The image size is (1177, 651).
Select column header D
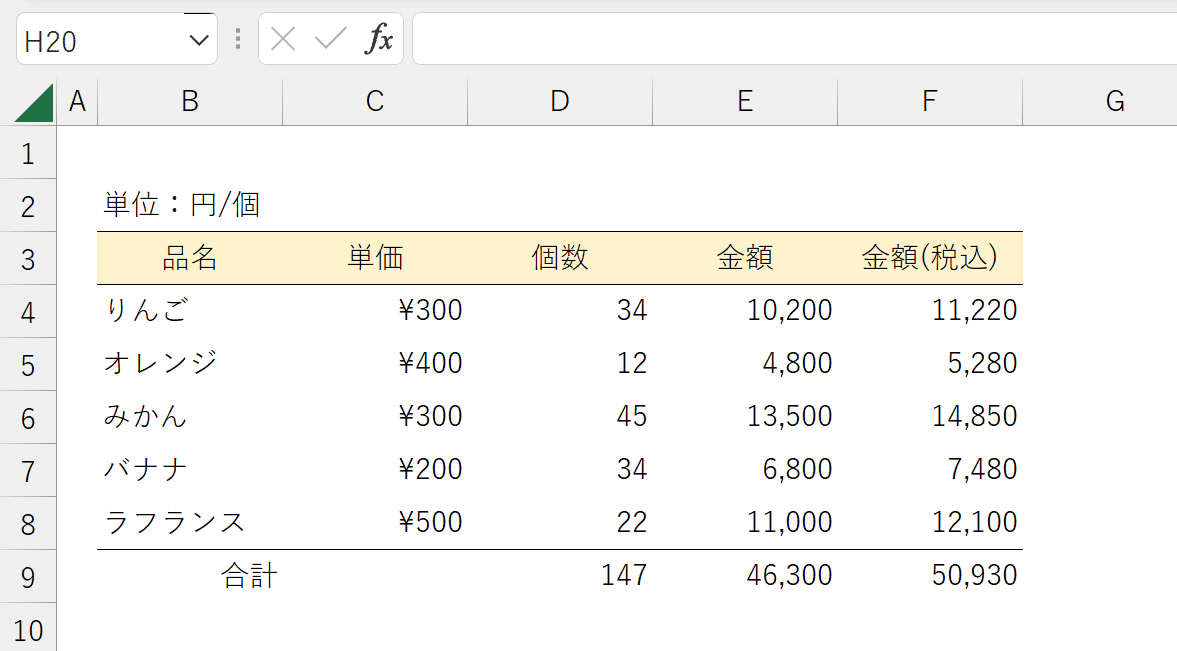click(560, 101)
